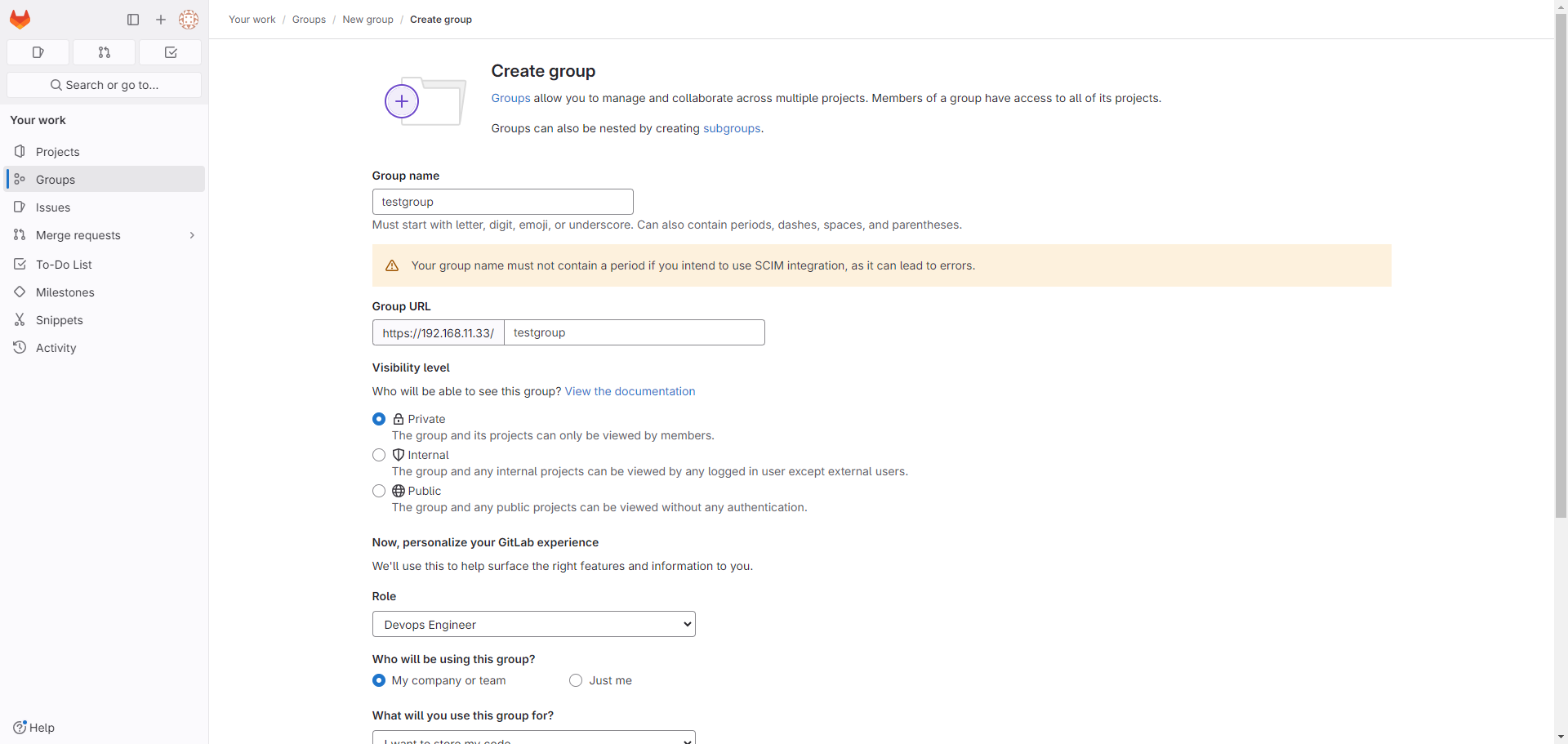
Task: Click the Help icon in the sidebar
Action: pos(20,727)
